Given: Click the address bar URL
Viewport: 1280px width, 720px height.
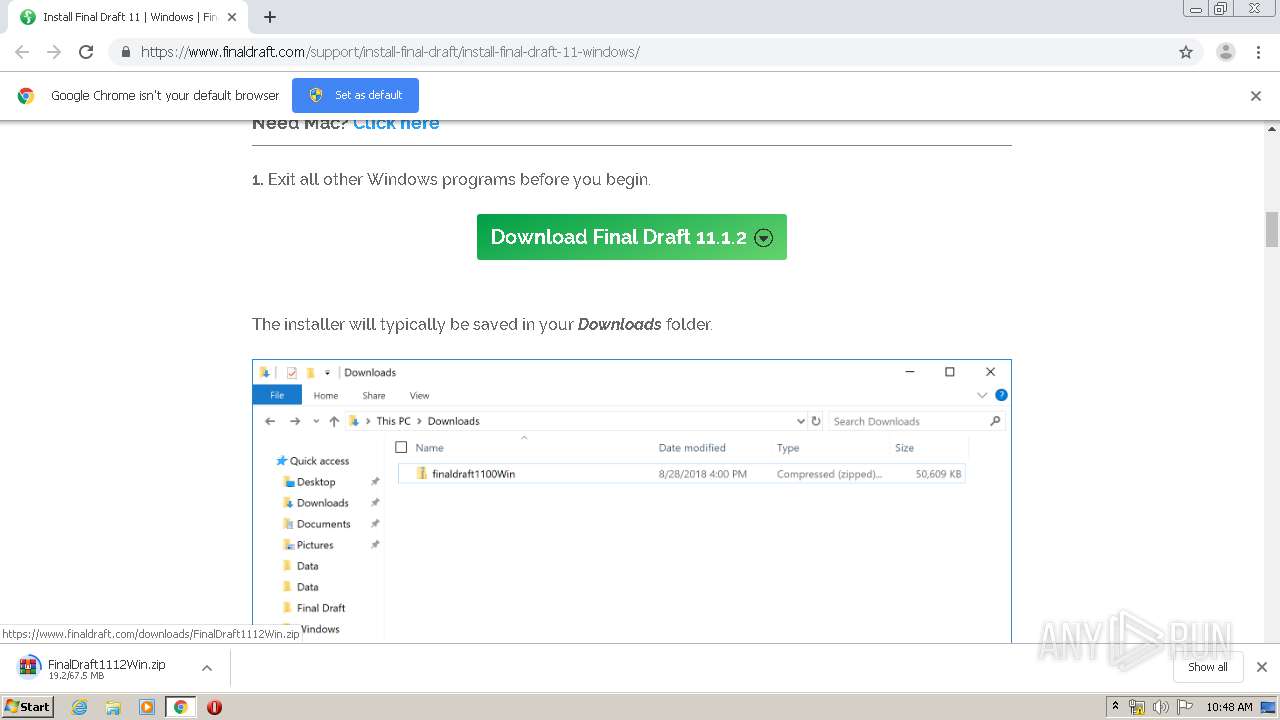Looking at the screenshot, I should click(390, 52).
